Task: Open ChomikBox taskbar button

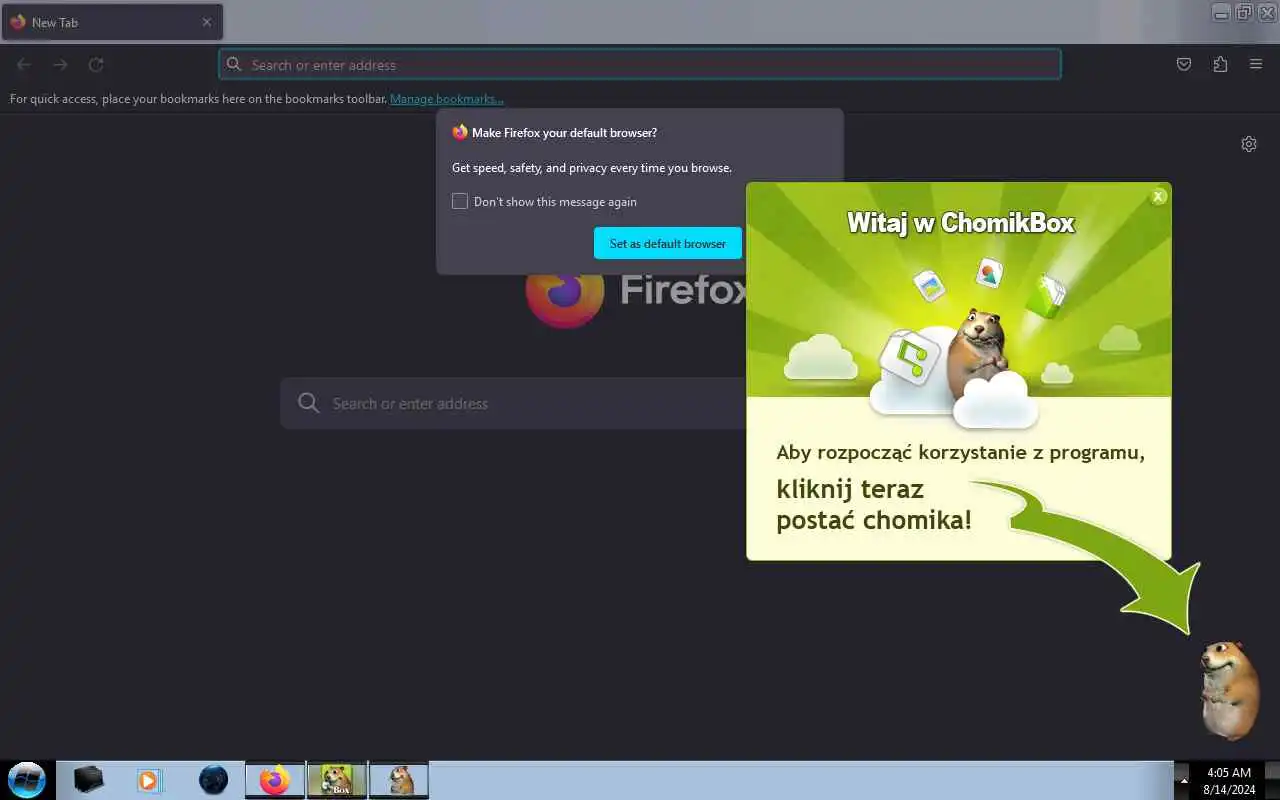Action: point(337,780)
